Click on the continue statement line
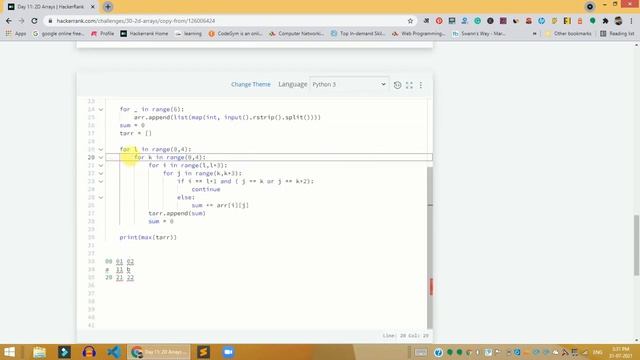Image resolution: width=640 pixels, height=360 pixels. (206, 189)
